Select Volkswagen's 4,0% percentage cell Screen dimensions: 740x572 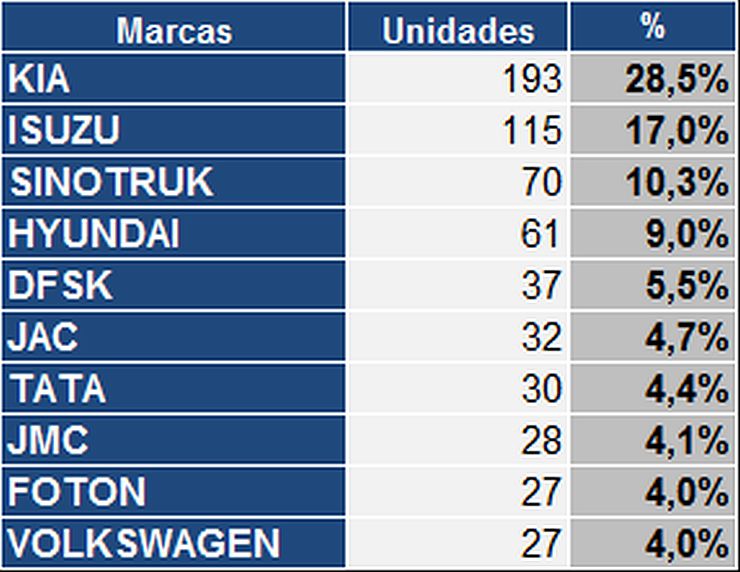pyautogui.click(x=653, y=544)
